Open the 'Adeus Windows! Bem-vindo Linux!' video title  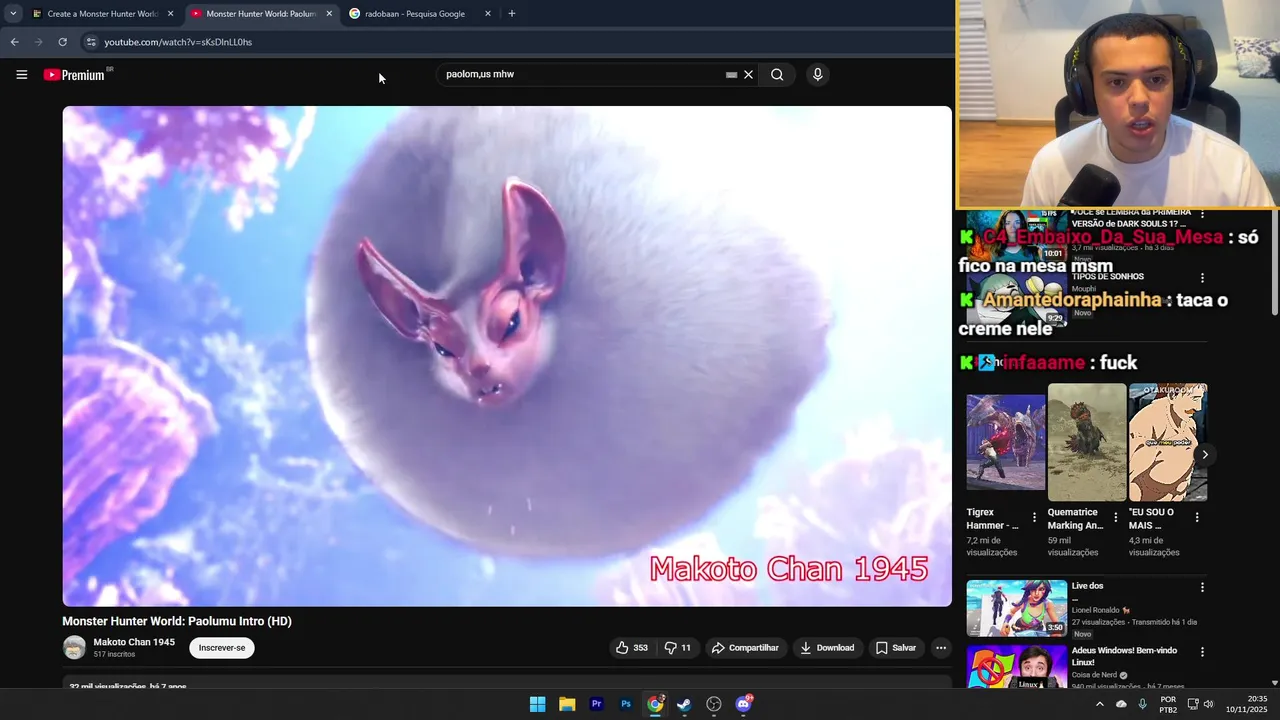[1124, 656]
